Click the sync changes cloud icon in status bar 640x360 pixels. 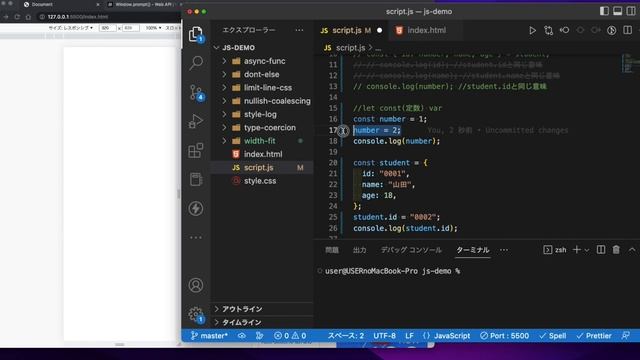point(242,336)
